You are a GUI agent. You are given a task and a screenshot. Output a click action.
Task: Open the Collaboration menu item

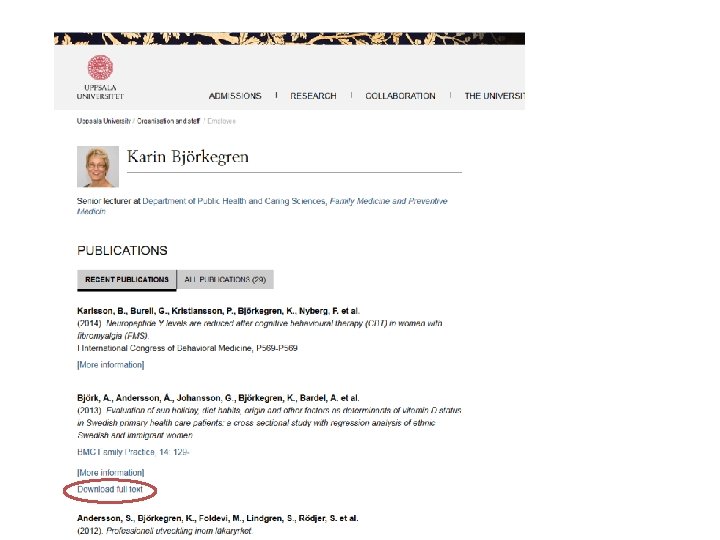(400, 96)
